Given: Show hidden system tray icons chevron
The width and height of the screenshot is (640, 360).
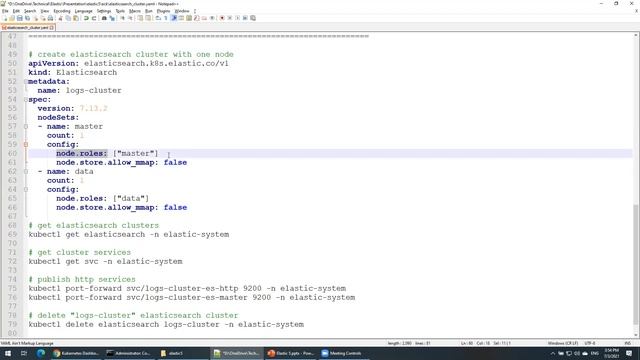Looking at the screenshot, I should (x=553, y=353).
